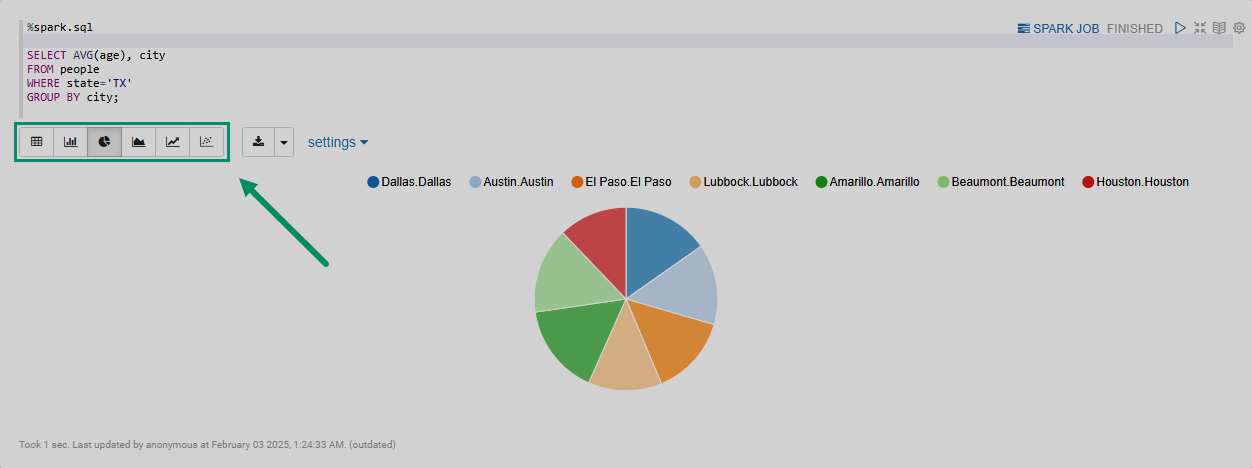Click the El Paso legend color dot

pos(577,182)
